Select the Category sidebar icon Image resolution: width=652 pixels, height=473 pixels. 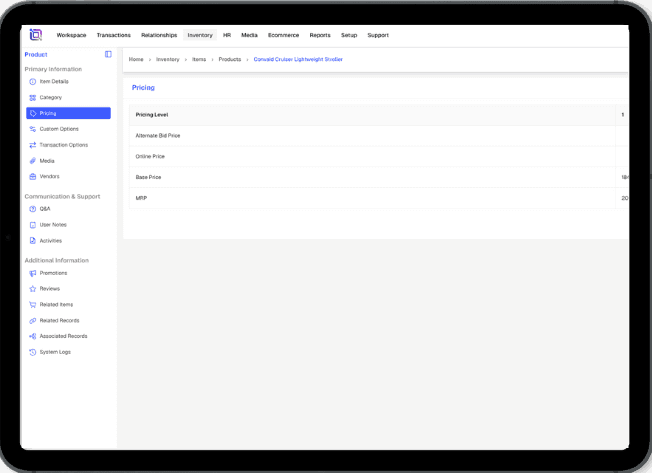pos(33,97)
